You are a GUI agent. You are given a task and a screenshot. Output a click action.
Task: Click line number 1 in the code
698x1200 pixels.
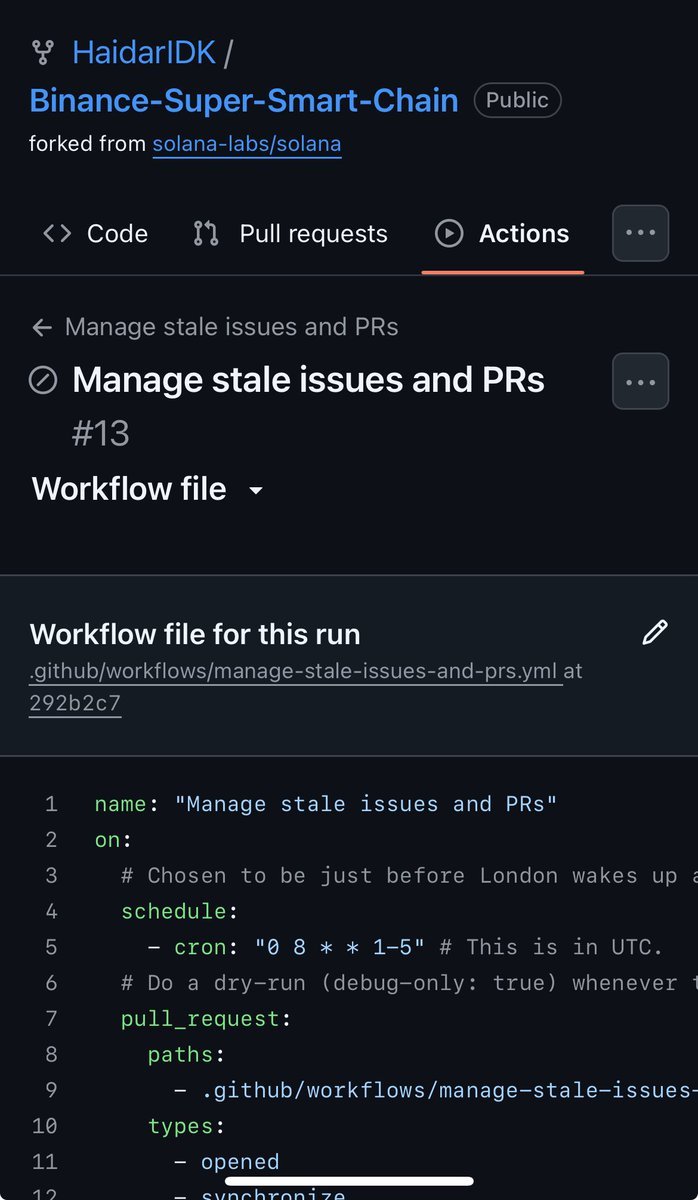51,804
